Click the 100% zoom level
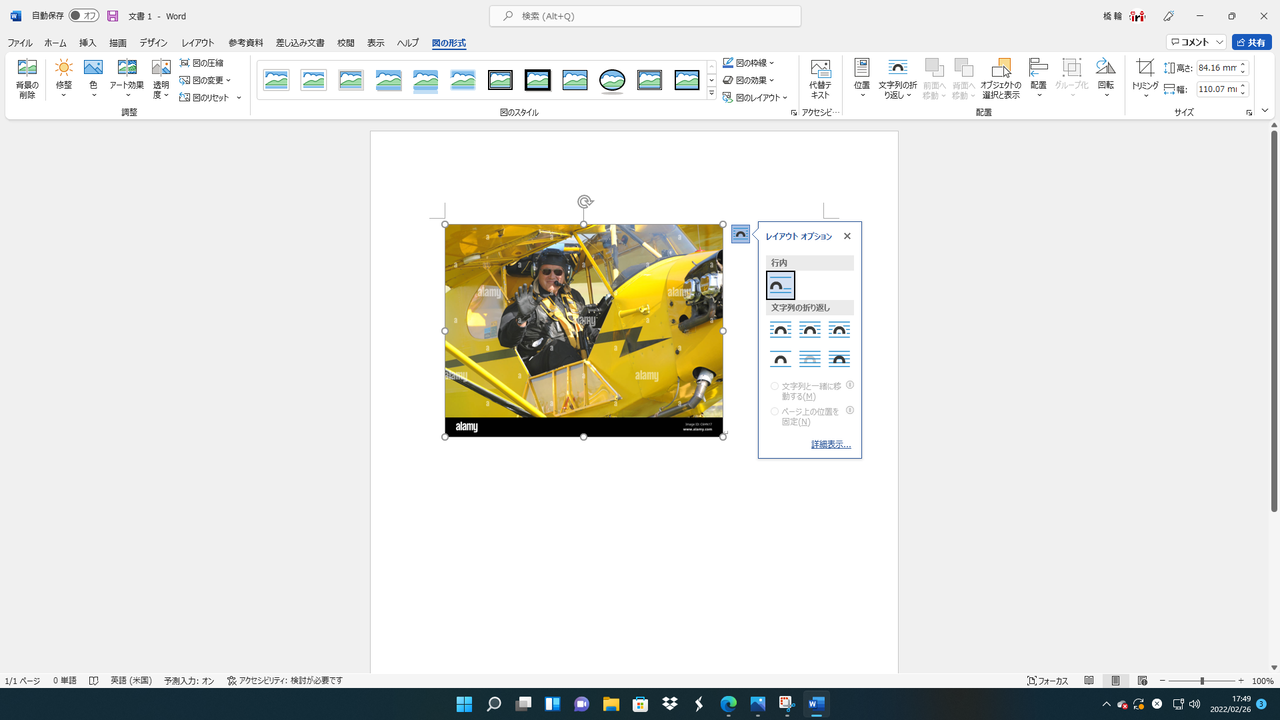1280x720 pixels. pyautogui.click(x=1263, y=681)
